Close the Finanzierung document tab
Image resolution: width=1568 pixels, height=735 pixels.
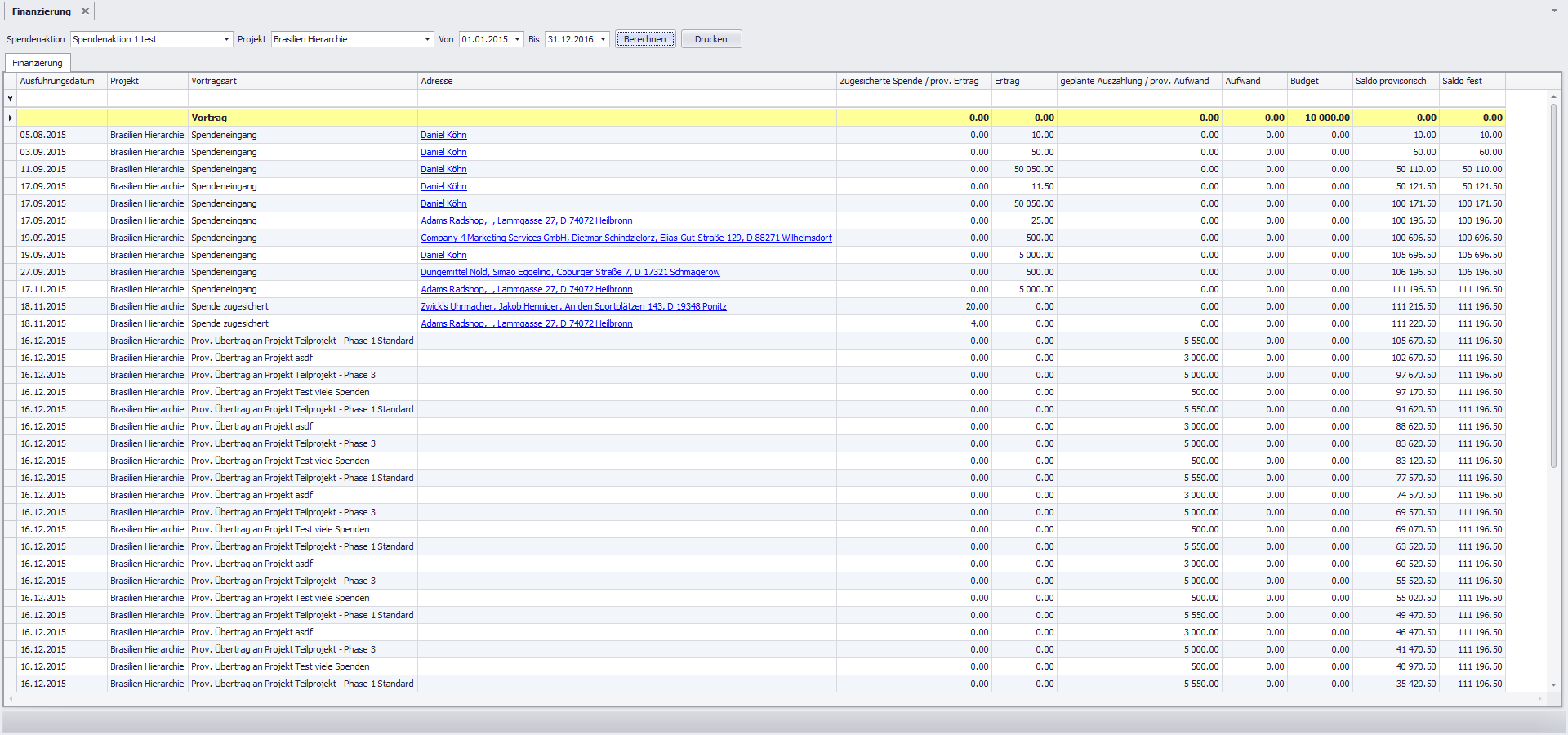coord(85,11)
